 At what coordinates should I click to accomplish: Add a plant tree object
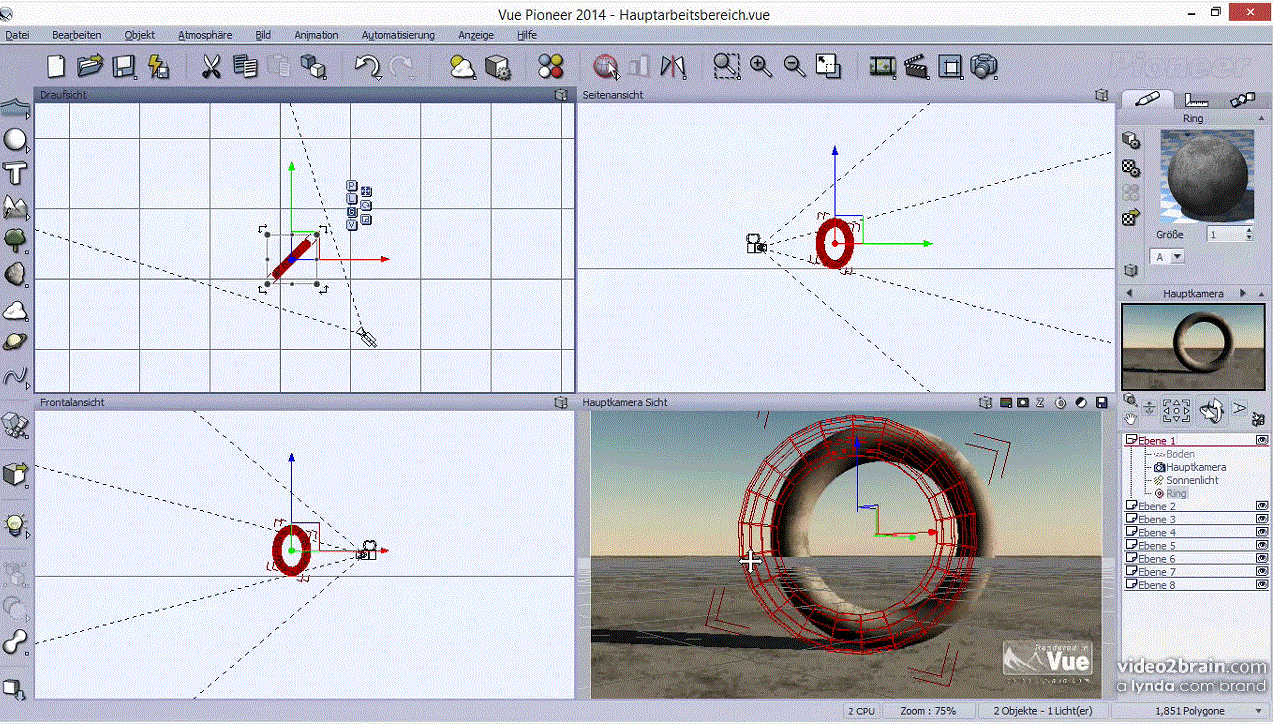pos(15,240)
